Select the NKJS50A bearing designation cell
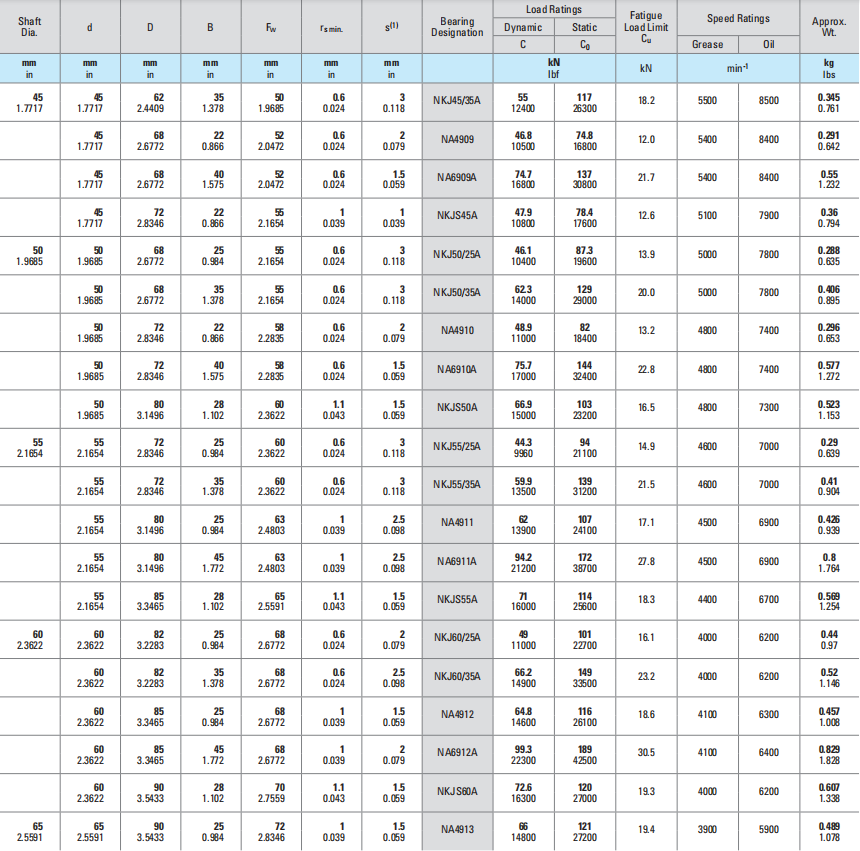860x851 pixels. (x=457, y=408)
